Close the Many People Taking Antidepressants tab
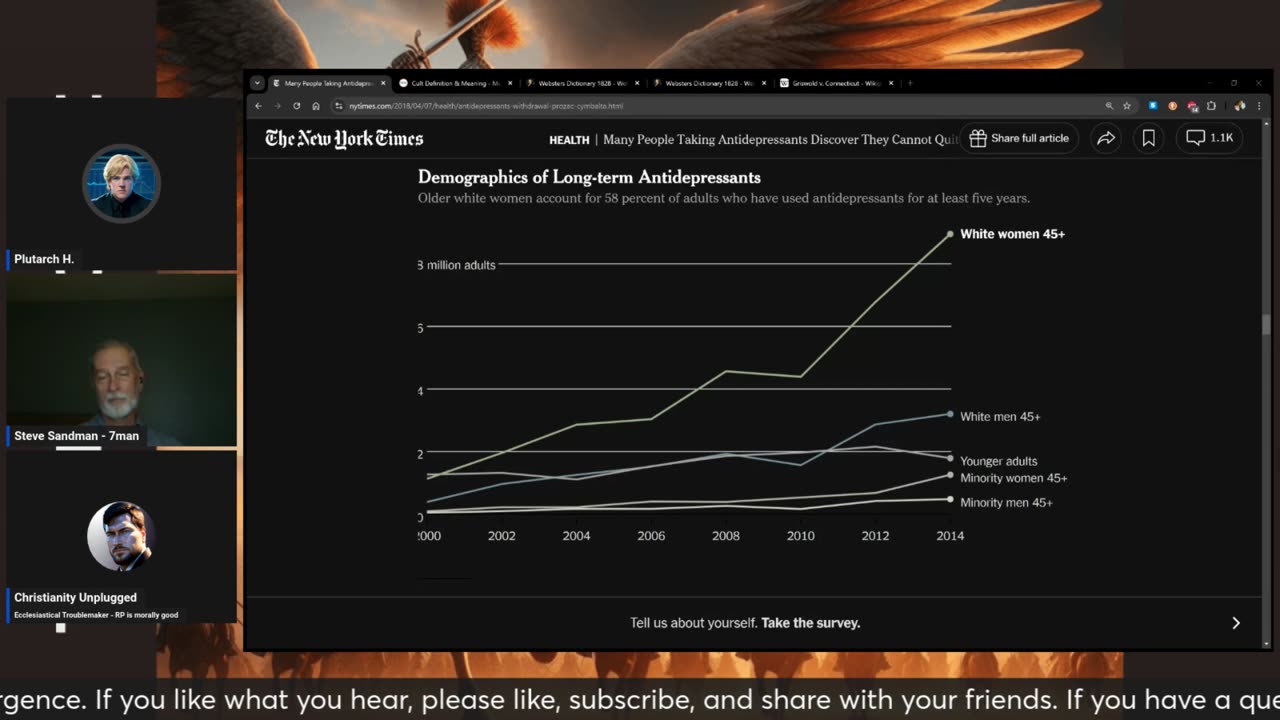1280x720 pixels. (x=383, y=83)
